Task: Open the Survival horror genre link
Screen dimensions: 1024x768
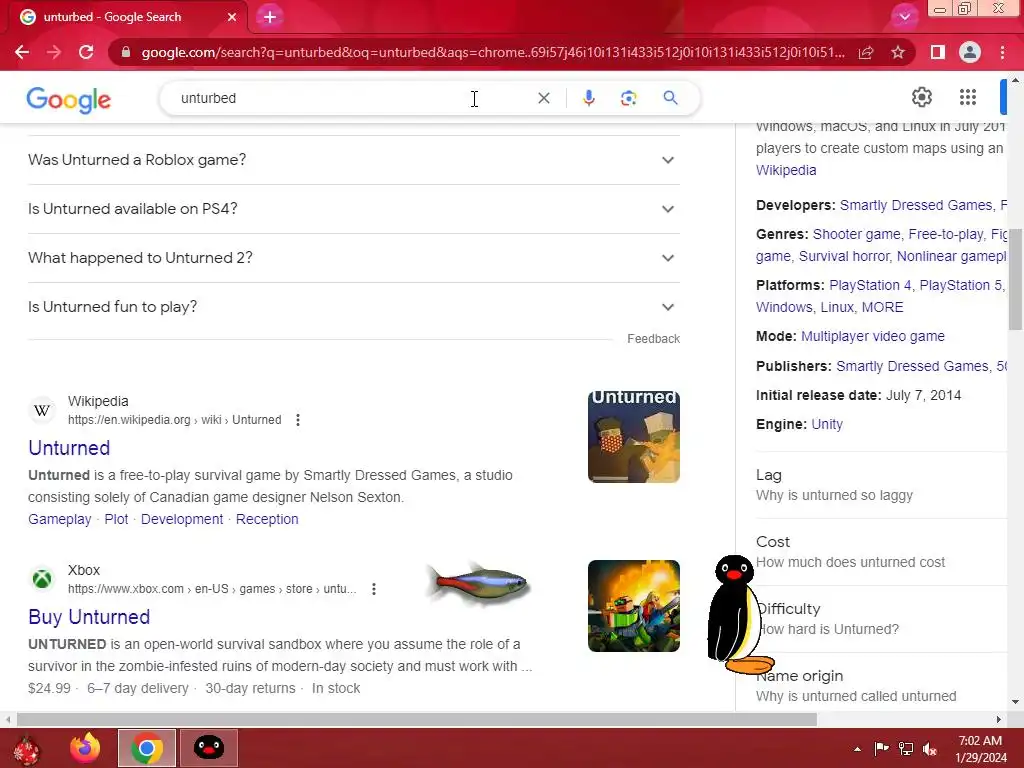Action: (x=844, y=257)
